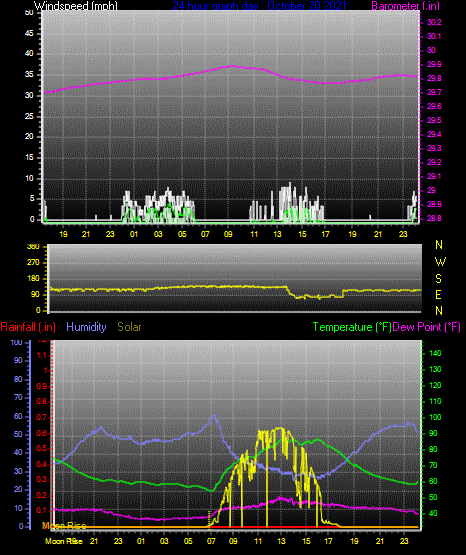Click the 360 value on wind direction axis
This screenshot has width=466, height=555.
click(33, 247)
